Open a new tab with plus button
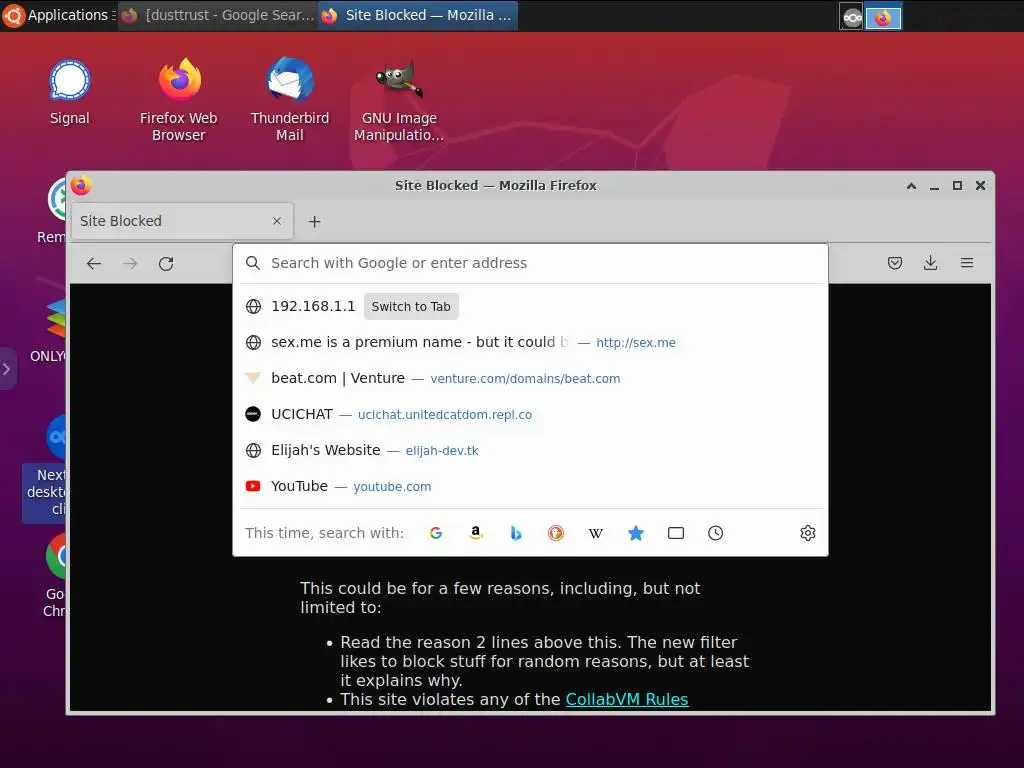The image size is (1024, 768). (x=314, y=221)
